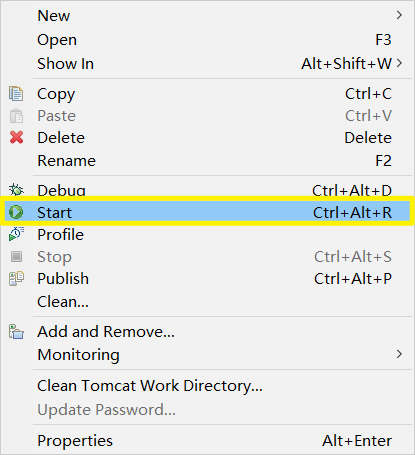Click the Copy pages icon
The height and width of the screenshot is (455, 415).
click(16, 94)
